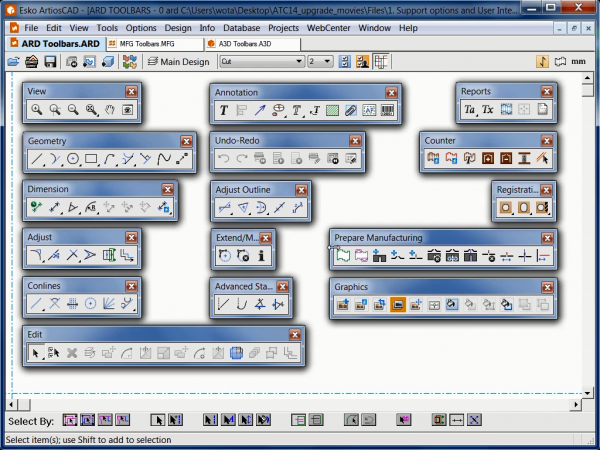Open the Database menu
600x450 pixels.
point(241,28)
